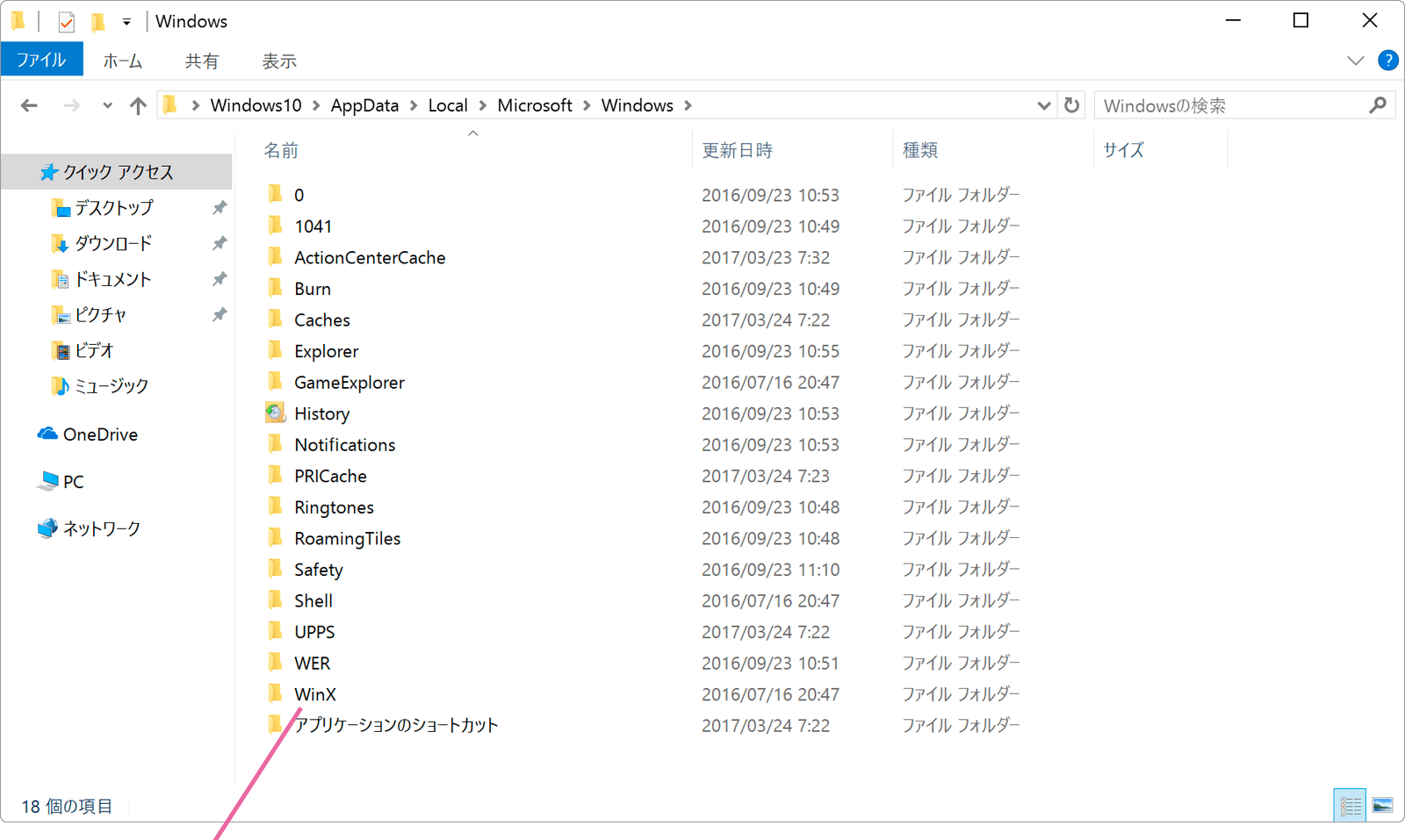Select the Shell folder

313,601
